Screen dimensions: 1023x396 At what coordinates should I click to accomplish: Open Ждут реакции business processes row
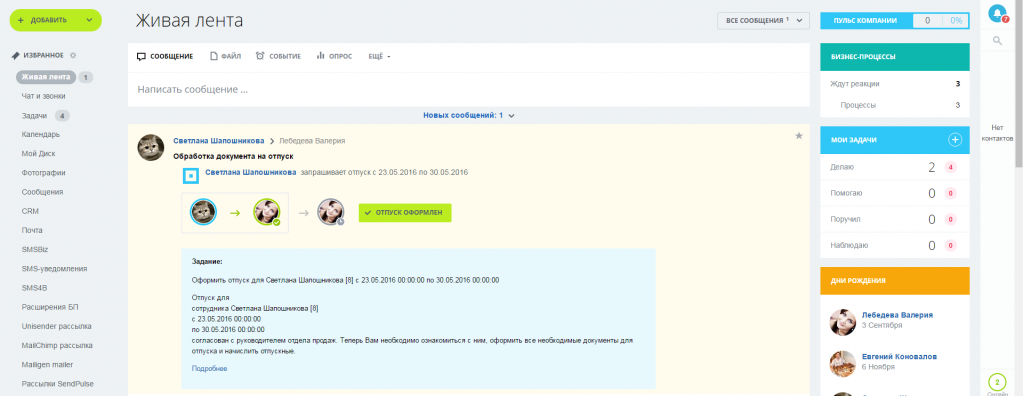(x=894, y=84)
